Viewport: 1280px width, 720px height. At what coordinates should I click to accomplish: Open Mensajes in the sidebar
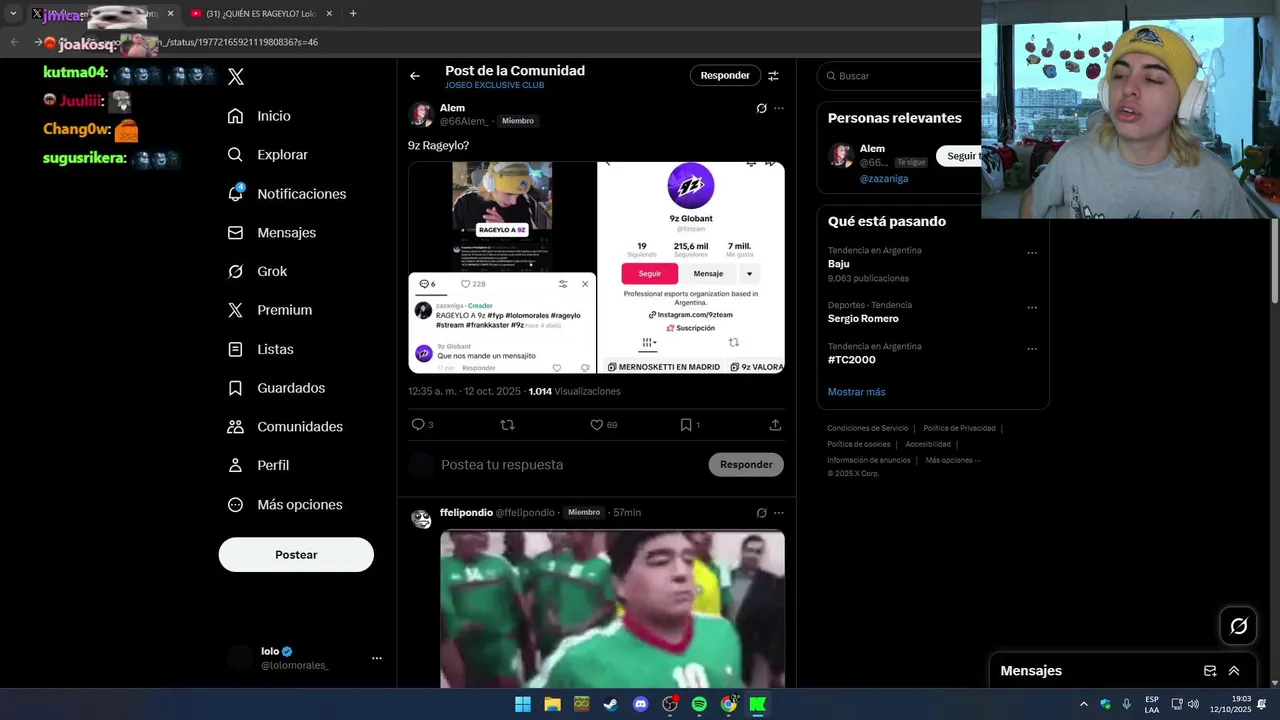click(271, 232)
